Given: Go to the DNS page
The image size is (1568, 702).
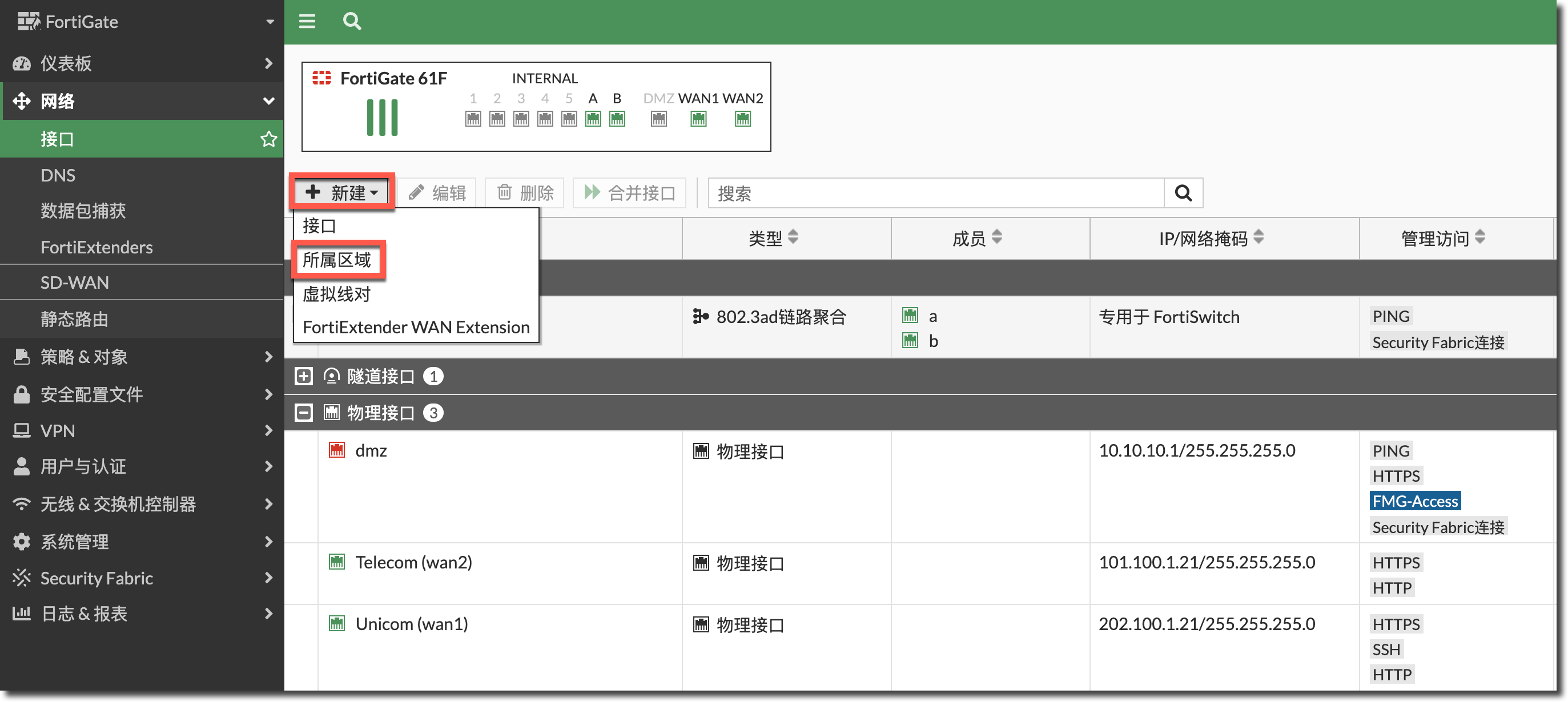Looking at the screenshot, I should [58, 176].
